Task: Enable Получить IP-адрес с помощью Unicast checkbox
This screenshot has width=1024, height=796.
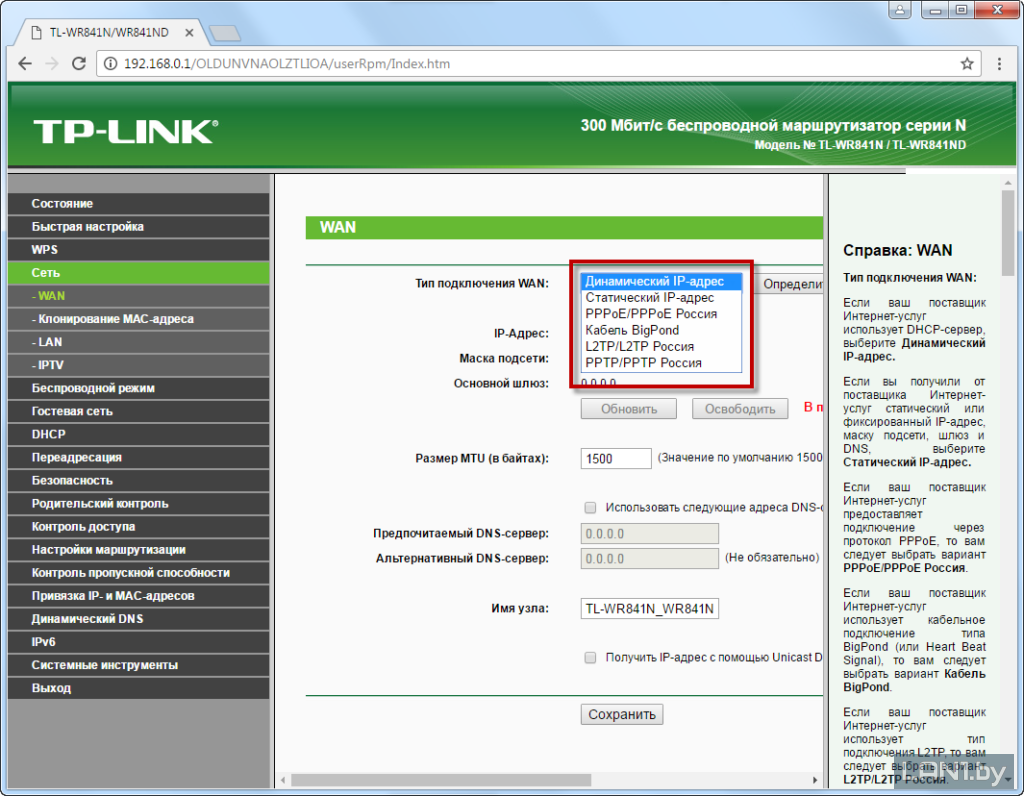Action: 590,658
